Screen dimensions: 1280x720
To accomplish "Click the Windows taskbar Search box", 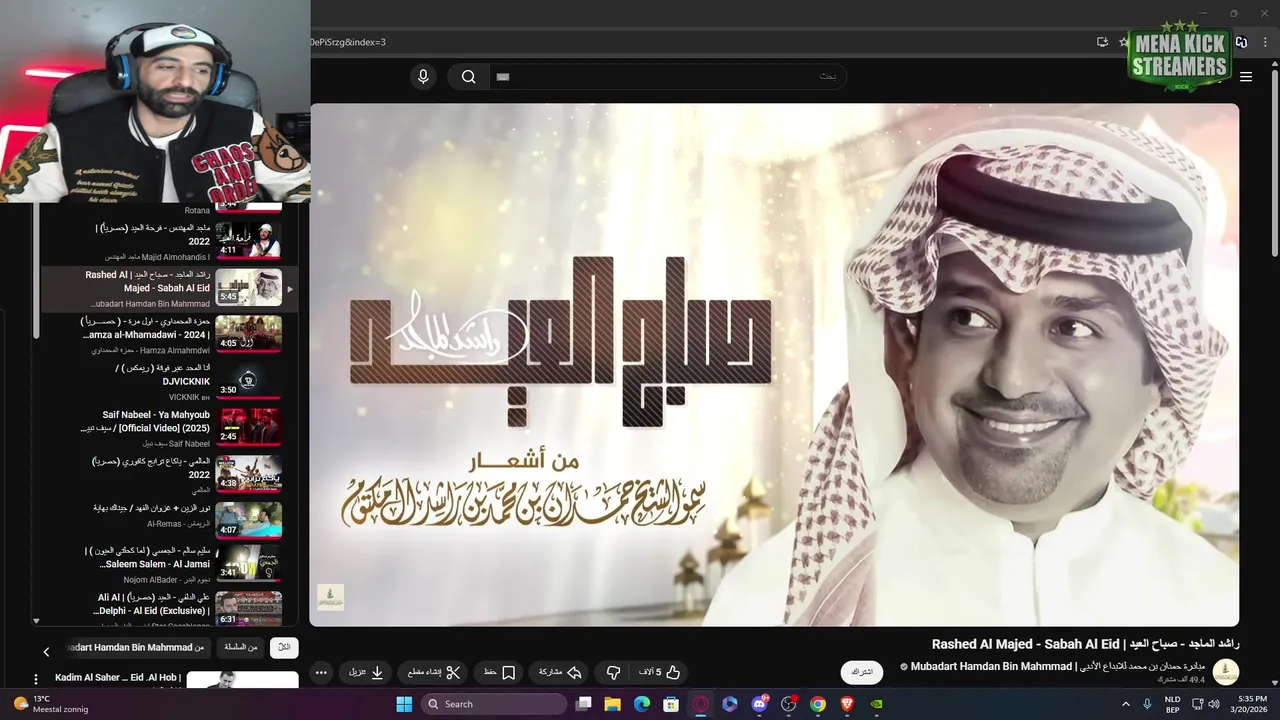I will 494,704.
